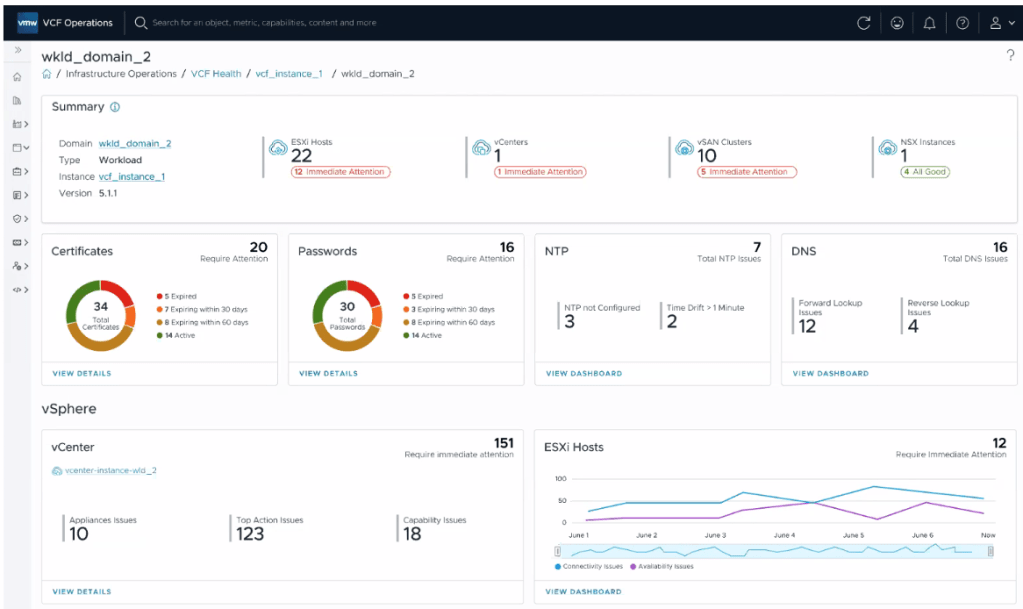Click the home icon in the breadcrumb
Image resolution: width=1023 pixels, height=609 pixels.
tap(47, 74)
